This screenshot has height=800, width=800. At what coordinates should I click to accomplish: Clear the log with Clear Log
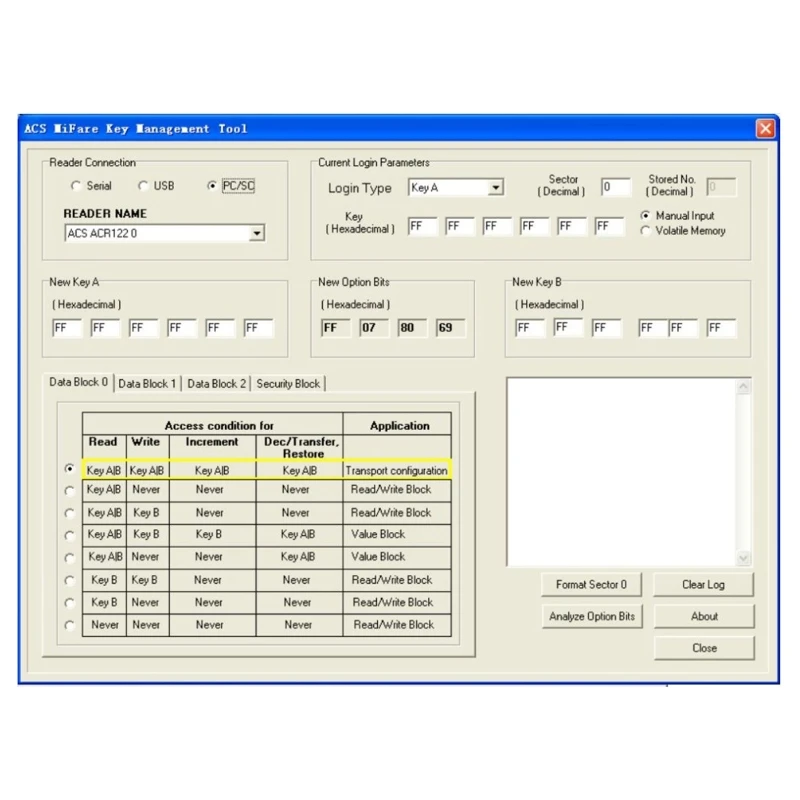click(703, 585)
